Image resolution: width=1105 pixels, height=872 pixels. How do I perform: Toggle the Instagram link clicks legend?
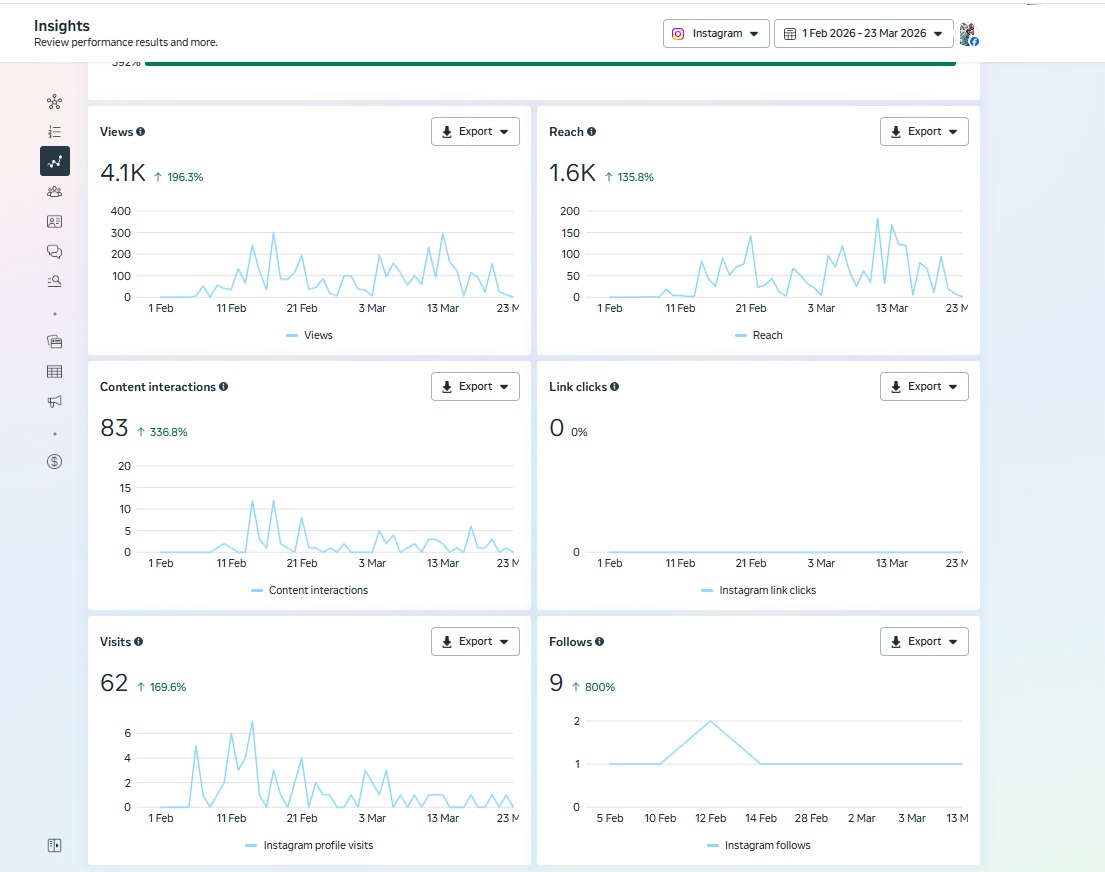758,591
